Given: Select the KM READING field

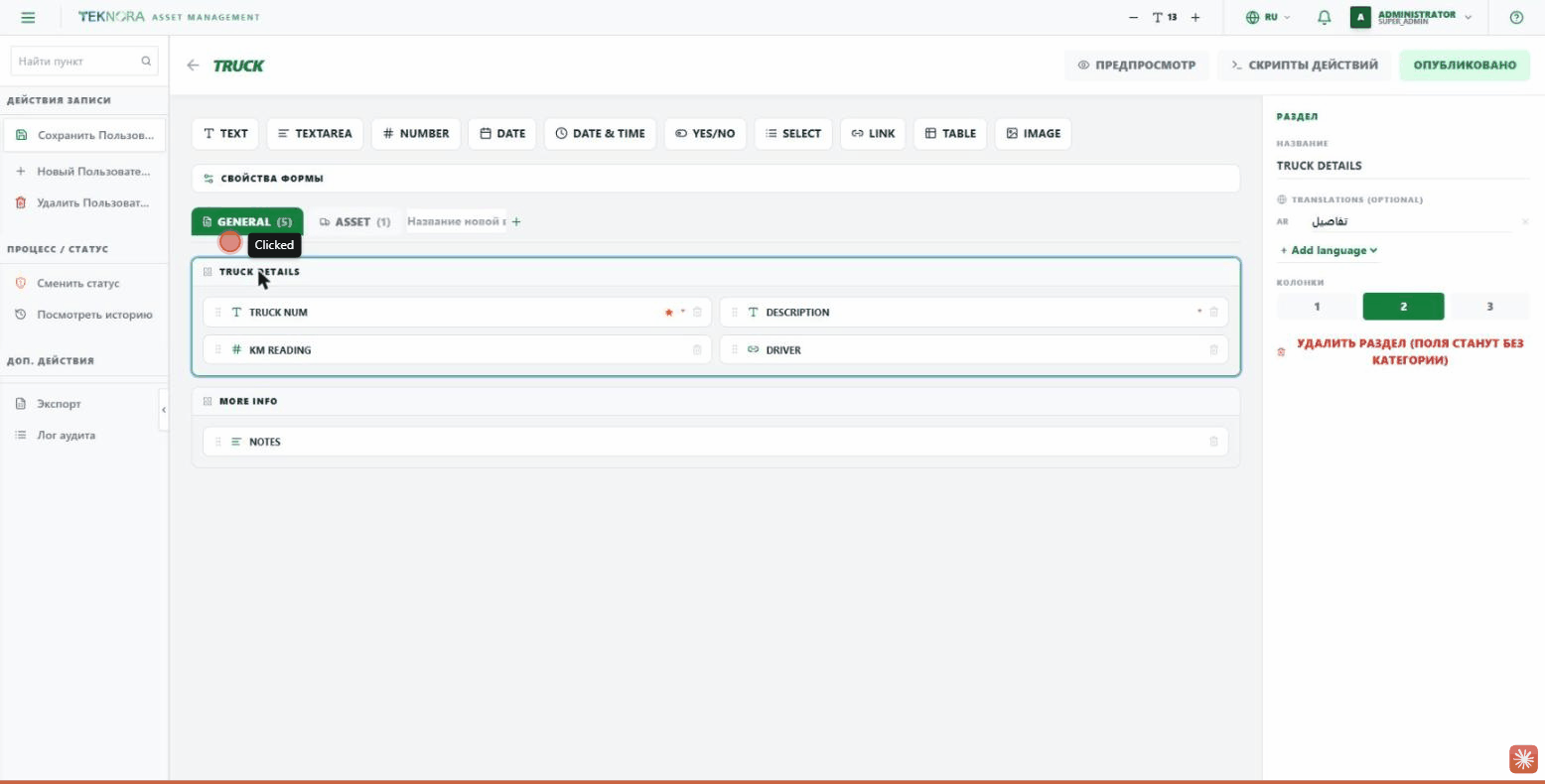Looking at the screenshot, I should [457, 349].
